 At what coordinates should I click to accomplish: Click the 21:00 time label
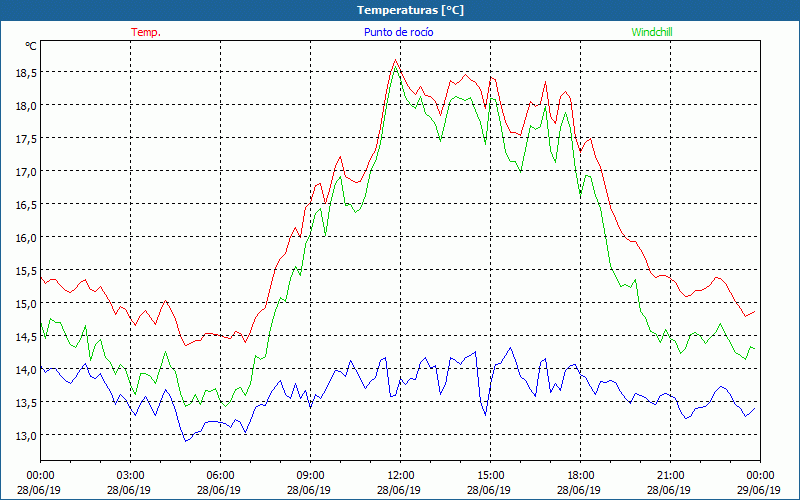click(670, 476)
